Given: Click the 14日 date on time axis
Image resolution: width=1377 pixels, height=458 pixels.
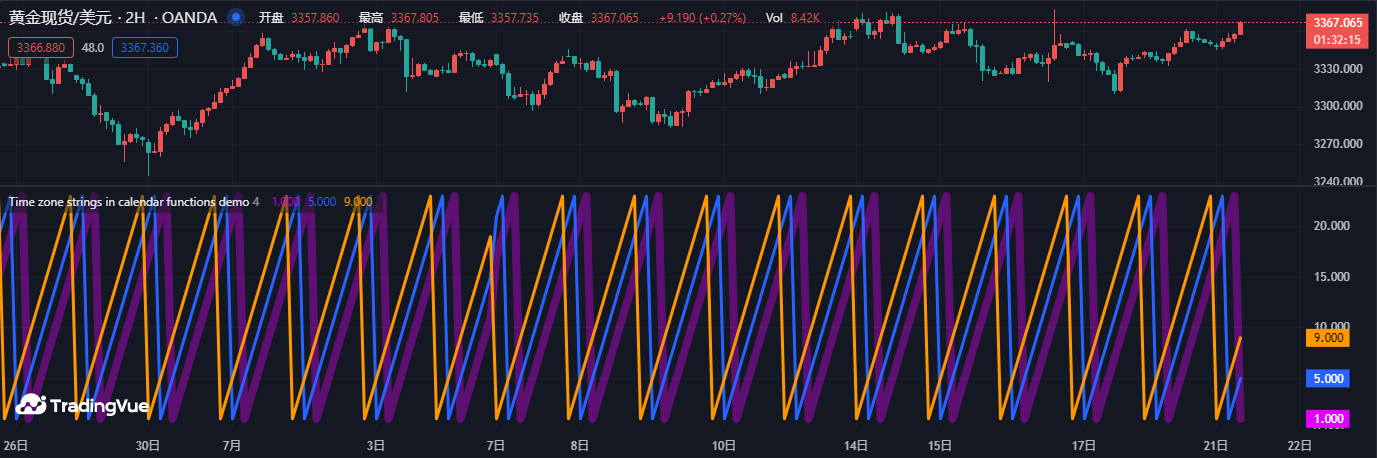Looking at the screenshot, I should click(853, 445).
